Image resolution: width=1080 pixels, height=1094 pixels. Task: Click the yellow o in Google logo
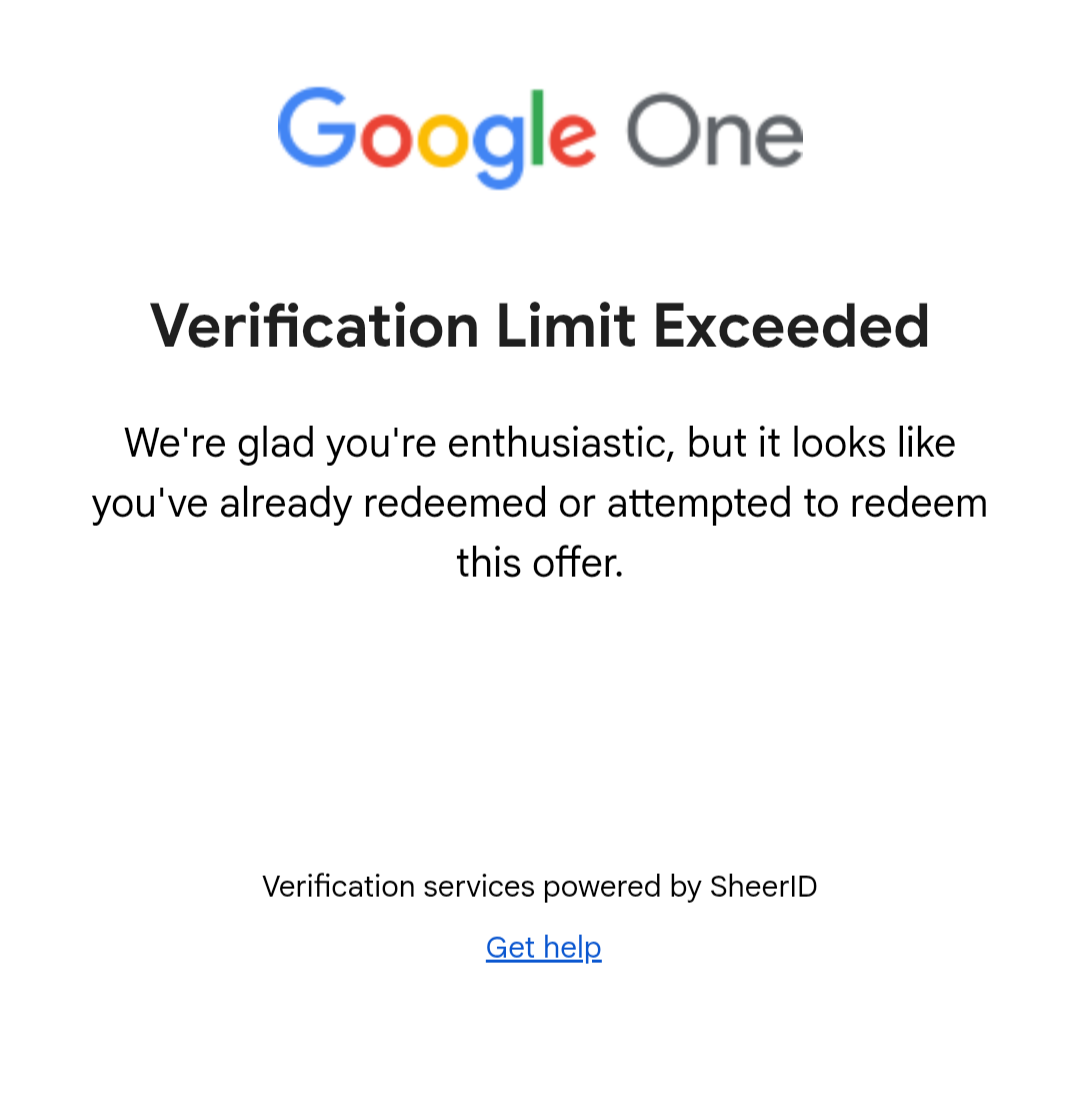444,139
